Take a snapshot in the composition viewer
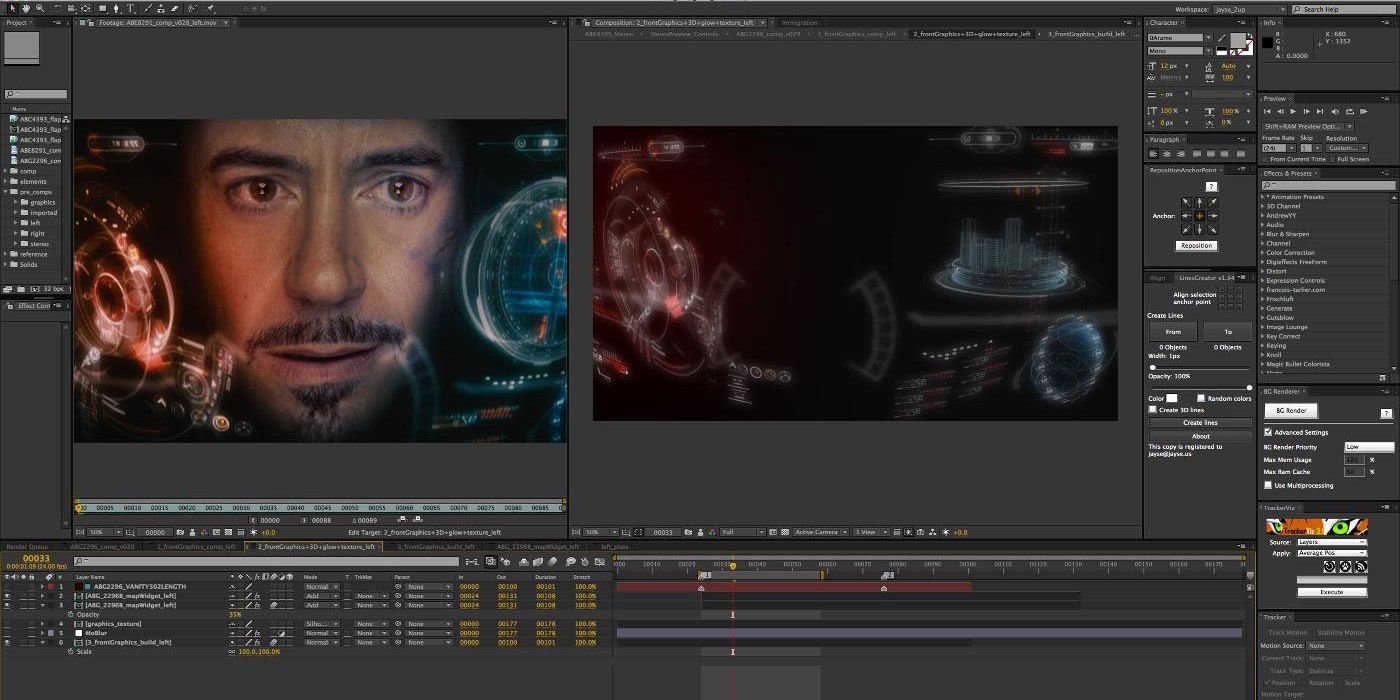 (x=686, y=532)
